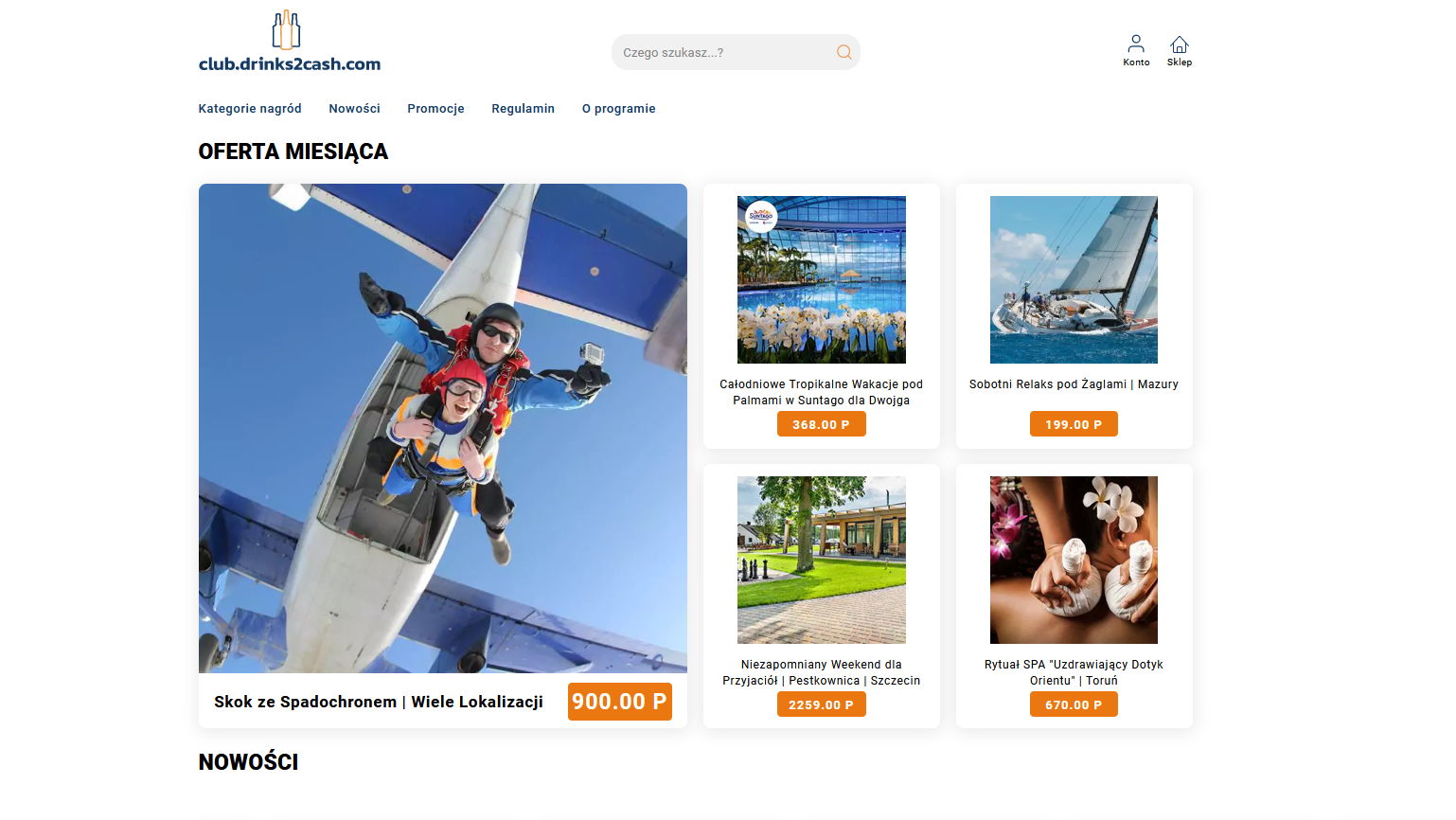The width and height of the screenshot is (1456, 820).
Task: Click the Suntago logo badge on thumbnail
Action: (x=761, y=216)
